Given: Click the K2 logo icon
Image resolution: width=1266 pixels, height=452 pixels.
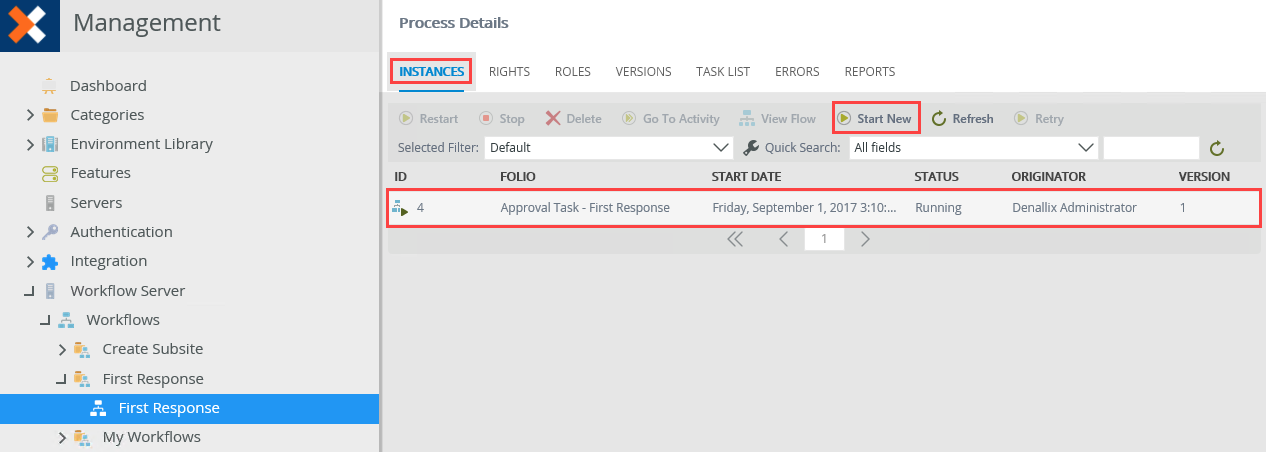Looking at the screenshot, I should click(30, 25).
